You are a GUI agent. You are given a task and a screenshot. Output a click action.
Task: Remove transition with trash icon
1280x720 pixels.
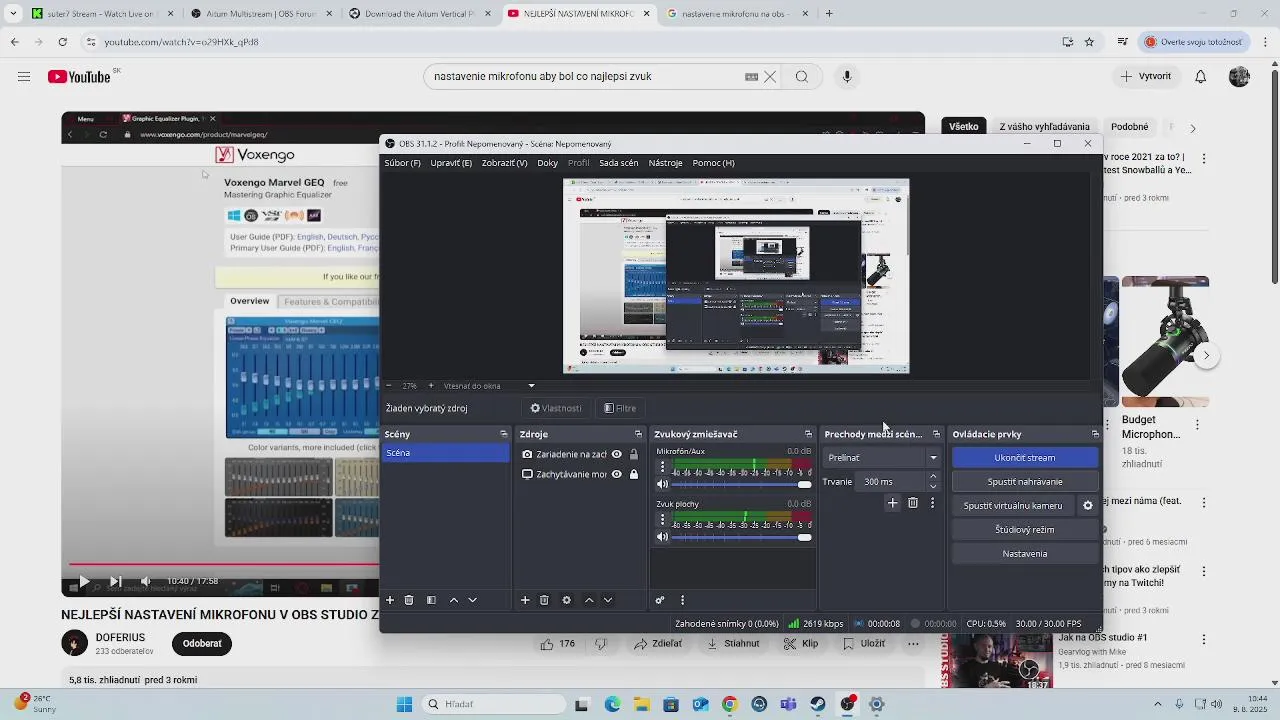tap(913, 503)
